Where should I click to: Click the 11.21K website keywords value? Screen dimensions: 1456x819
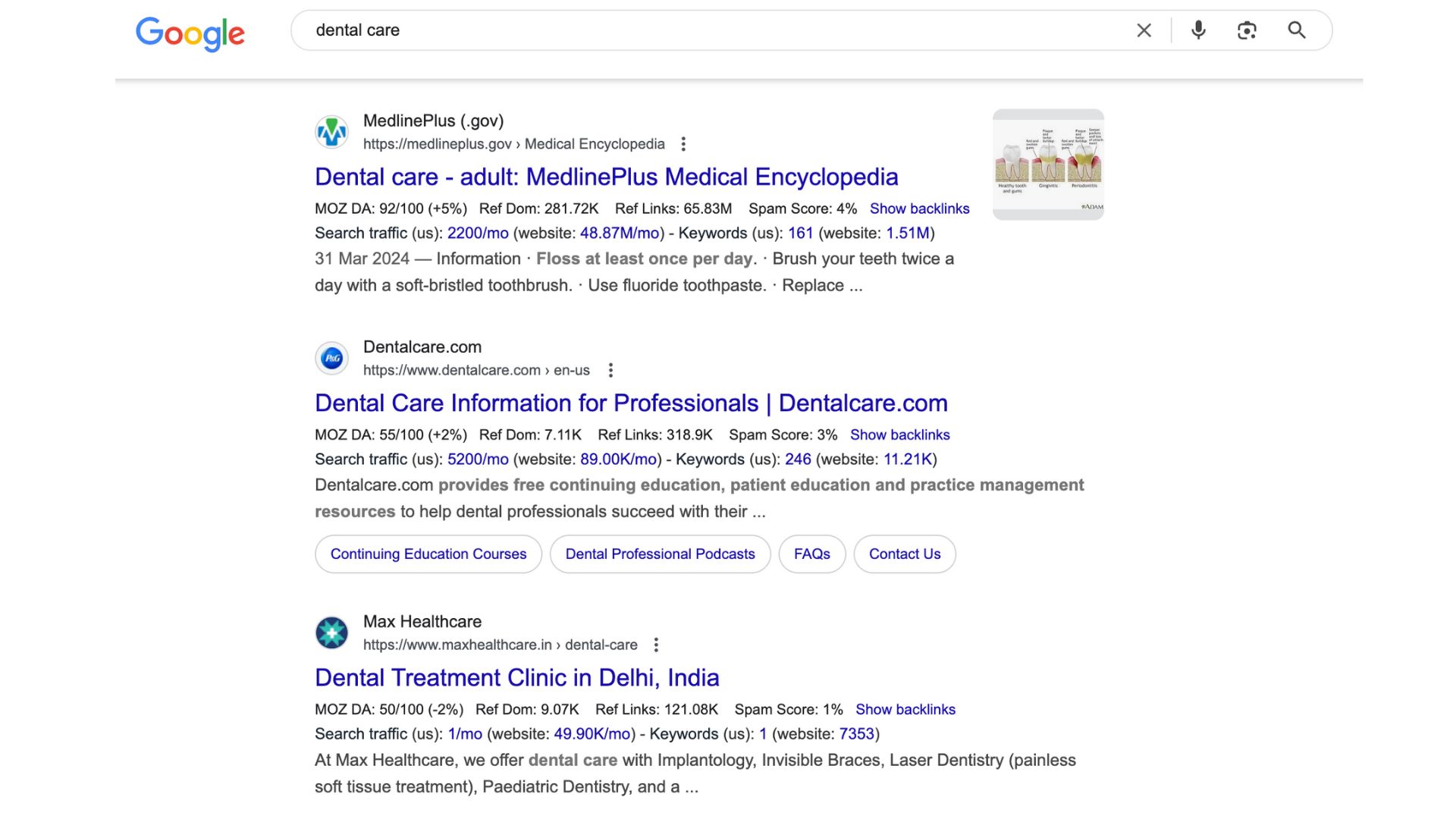coord(908,459)
